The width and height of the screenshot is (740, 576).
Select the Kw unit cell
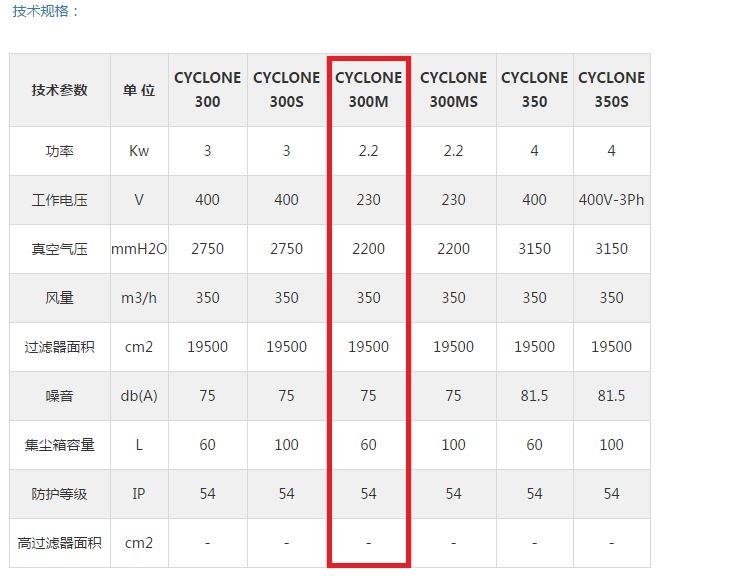(139, 151)
